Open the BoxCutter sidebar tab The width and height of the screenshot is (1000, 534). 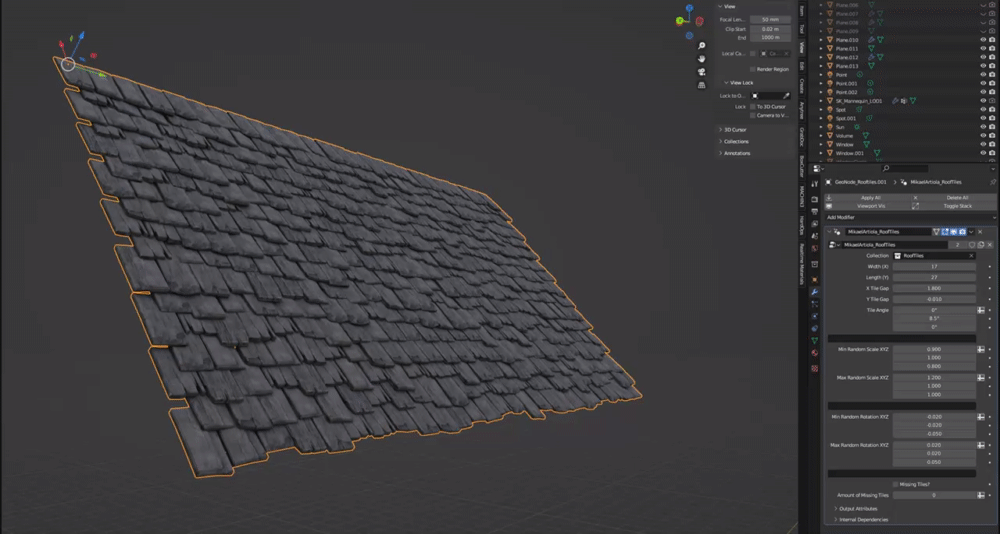click(x=802, y=165)
